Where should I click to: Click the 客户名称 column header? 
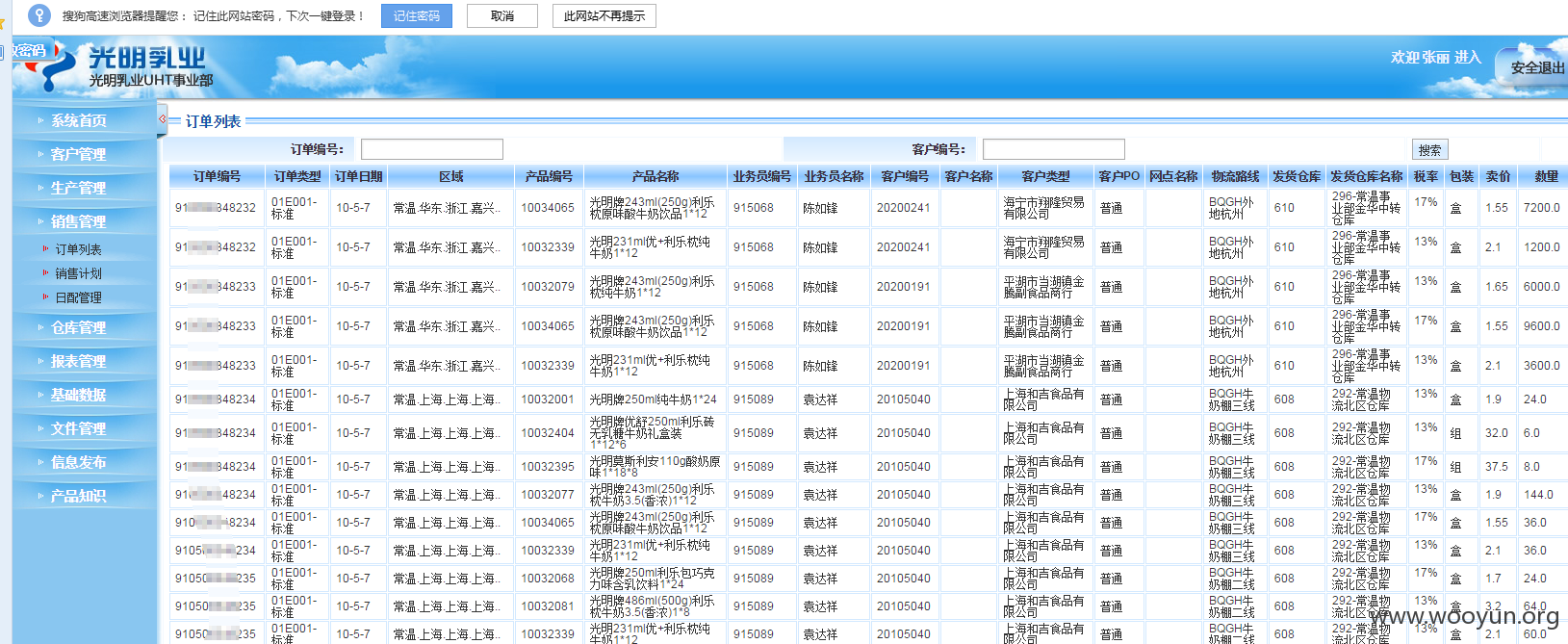[x=968, y=176]
